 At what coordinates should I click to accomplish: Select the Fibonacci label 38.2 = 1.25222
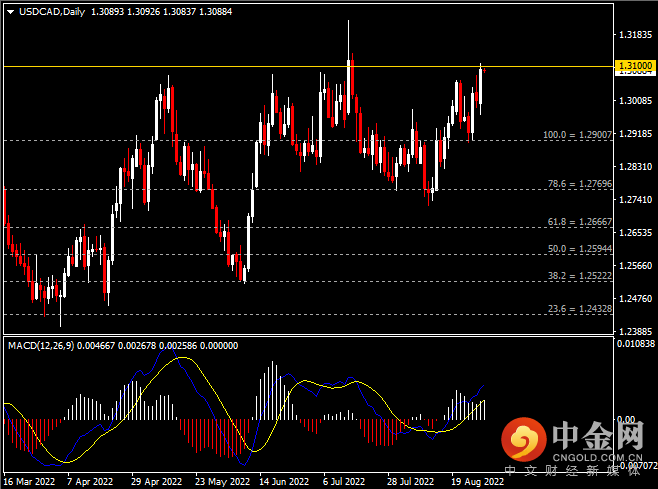click(580, 276)
